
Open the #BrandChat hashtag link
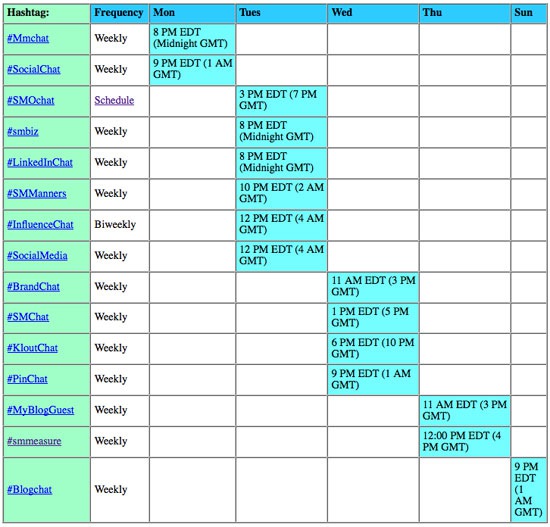[x=33, y=287]
